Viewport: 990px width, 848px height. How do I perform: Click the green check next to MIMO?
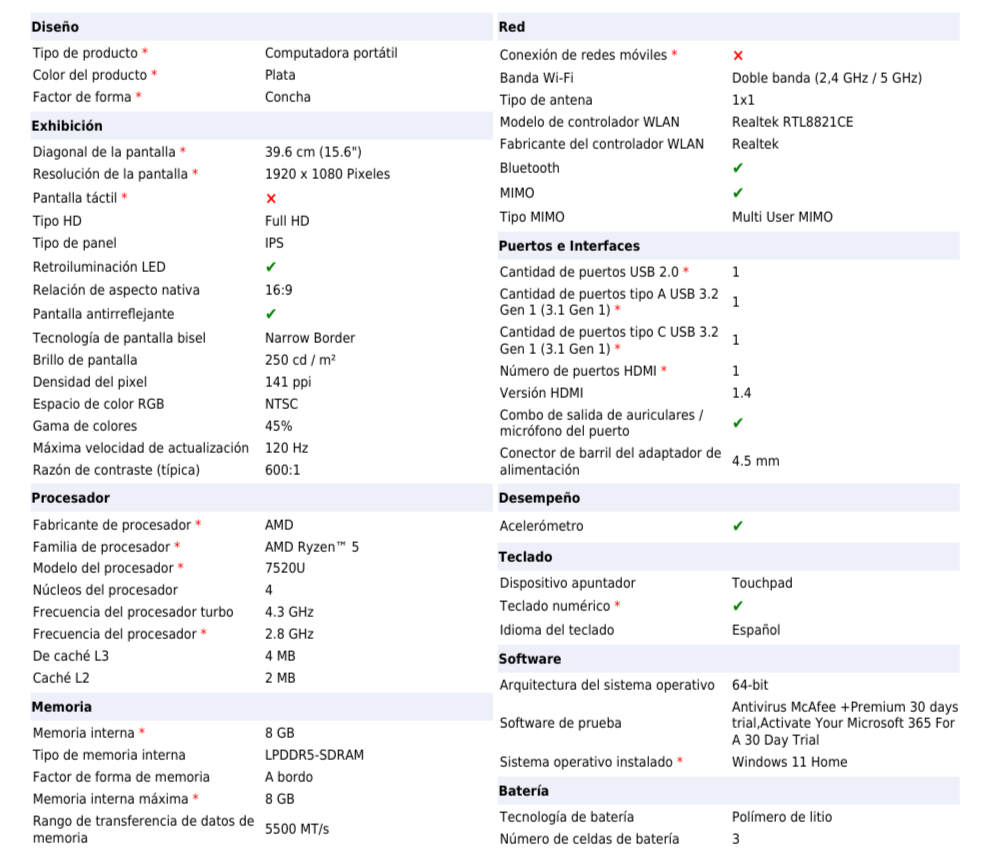click(738, 193)
